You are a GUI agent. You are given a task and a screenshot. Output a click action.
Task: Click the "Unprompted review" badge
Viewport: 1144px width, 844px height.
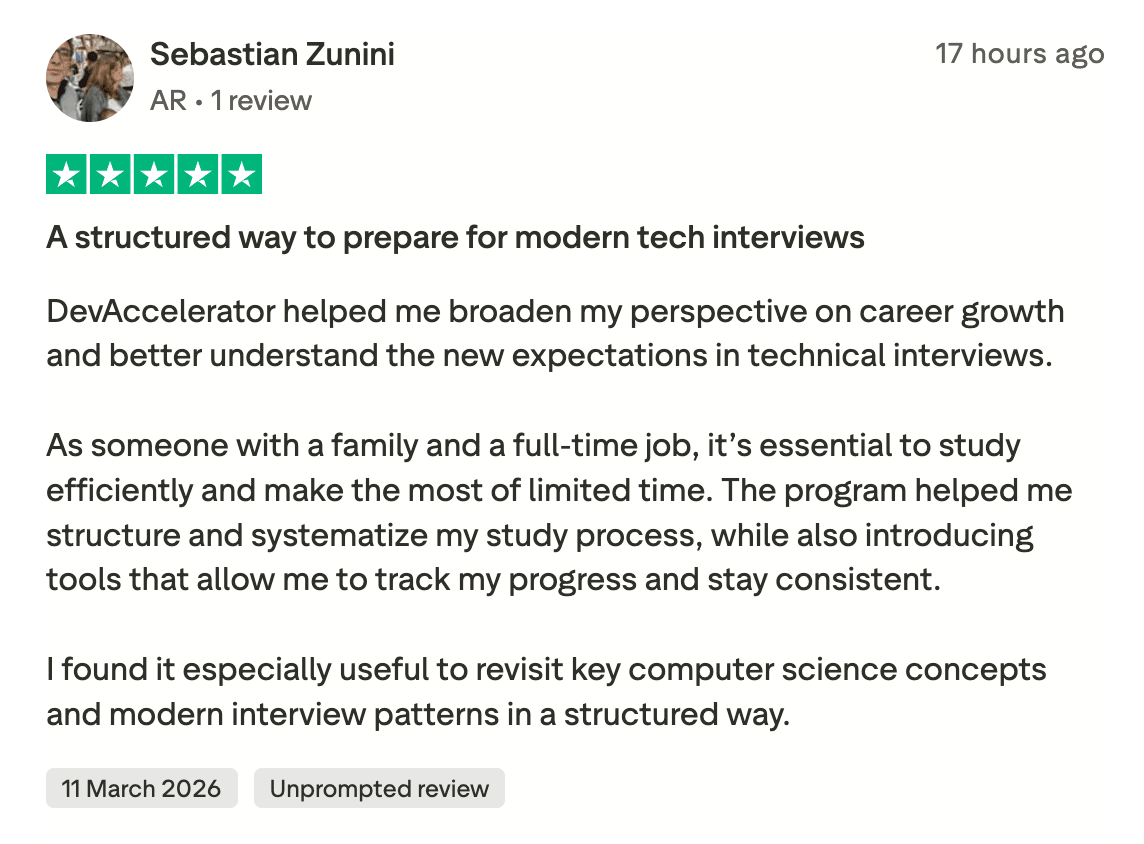pyautogui.click(x=379, y=788)
